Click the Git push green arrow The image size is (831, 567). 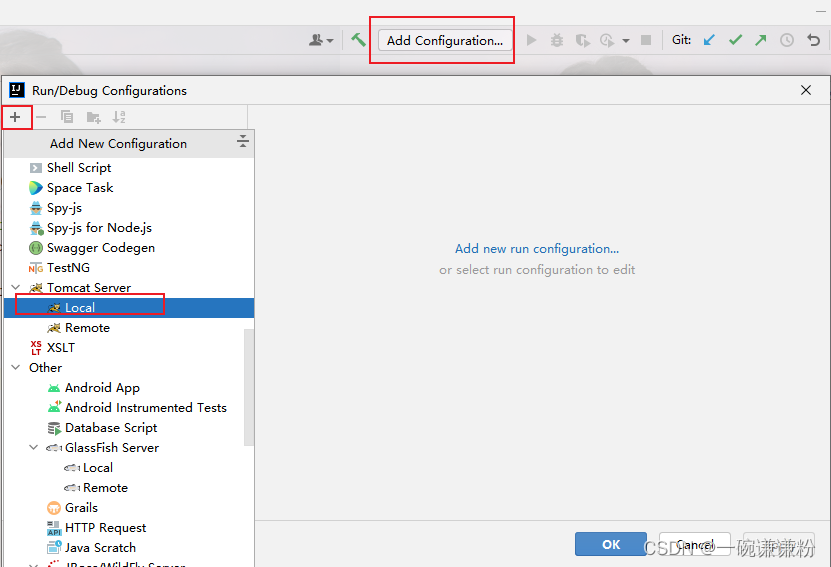761,40
